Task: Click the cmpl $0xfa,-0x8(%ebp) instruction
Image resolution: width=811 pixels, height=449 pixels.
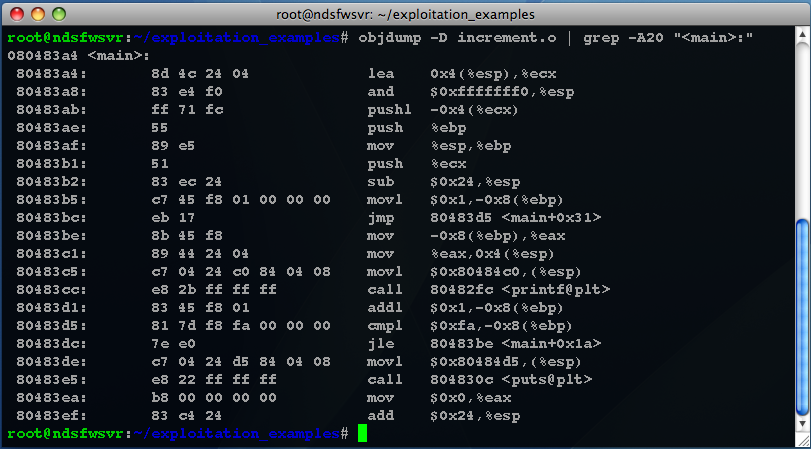Action: tap(470, 325)
